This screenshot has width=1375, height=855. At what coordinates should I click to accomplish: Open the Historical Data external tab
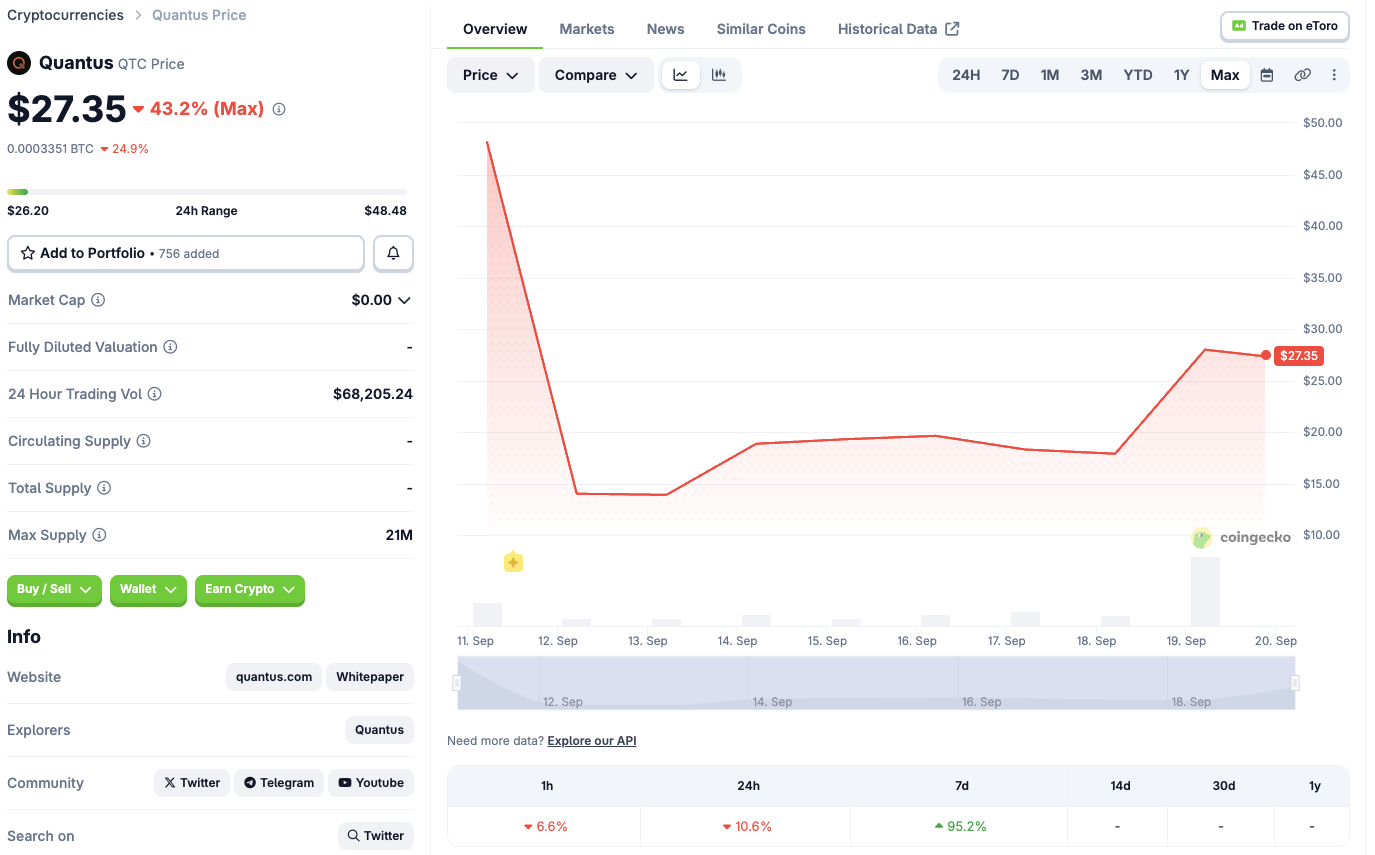[x=898, y=29]
